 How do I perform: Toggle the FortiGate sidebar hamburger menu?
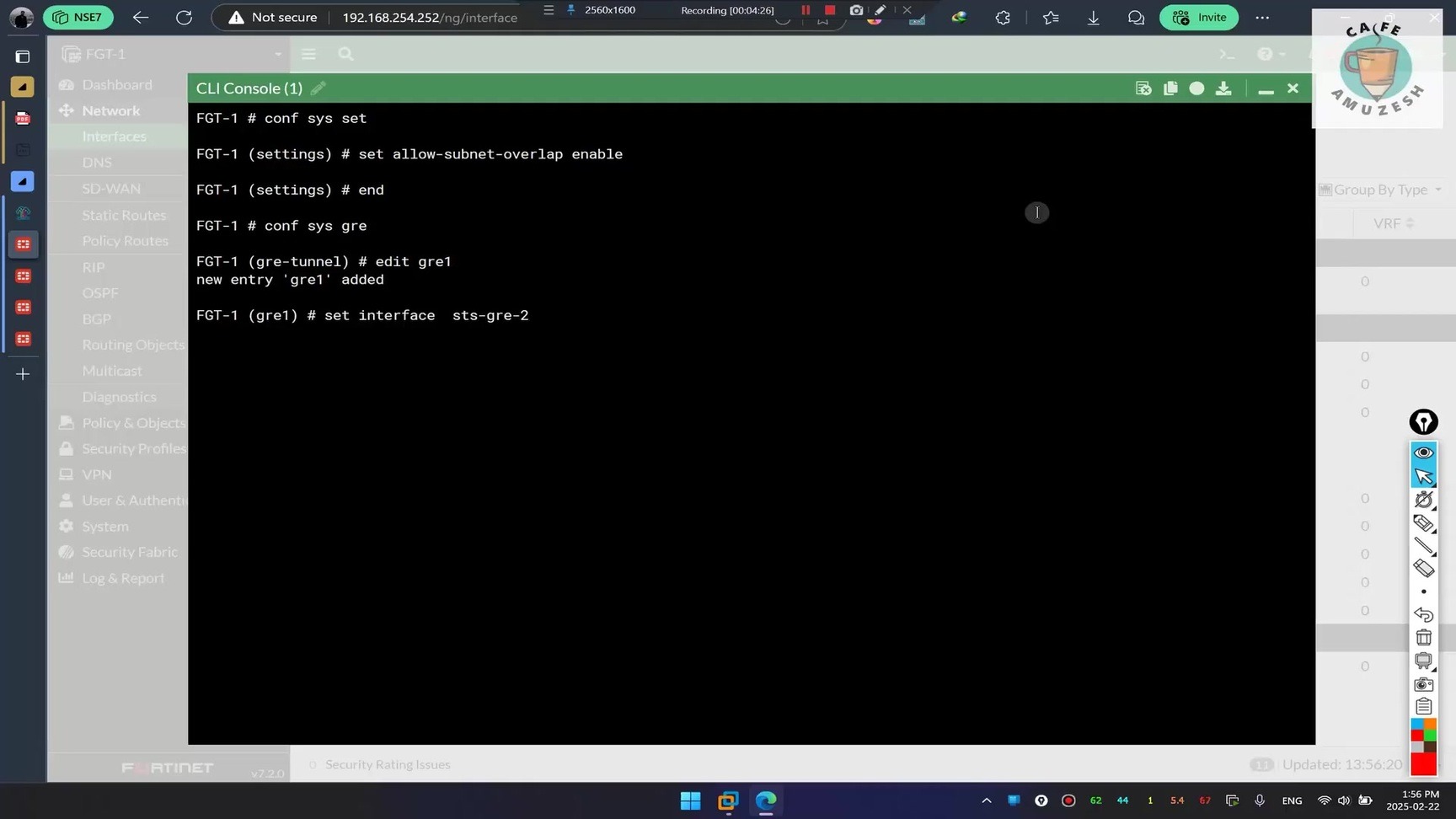309,54
